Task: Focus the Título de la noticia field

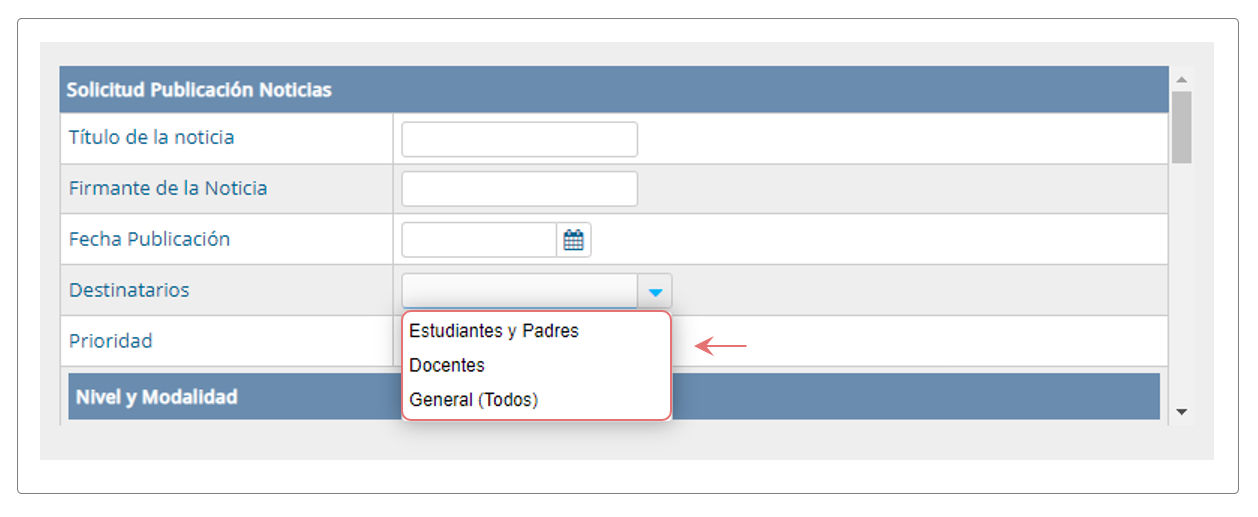Action: (520, 139)
